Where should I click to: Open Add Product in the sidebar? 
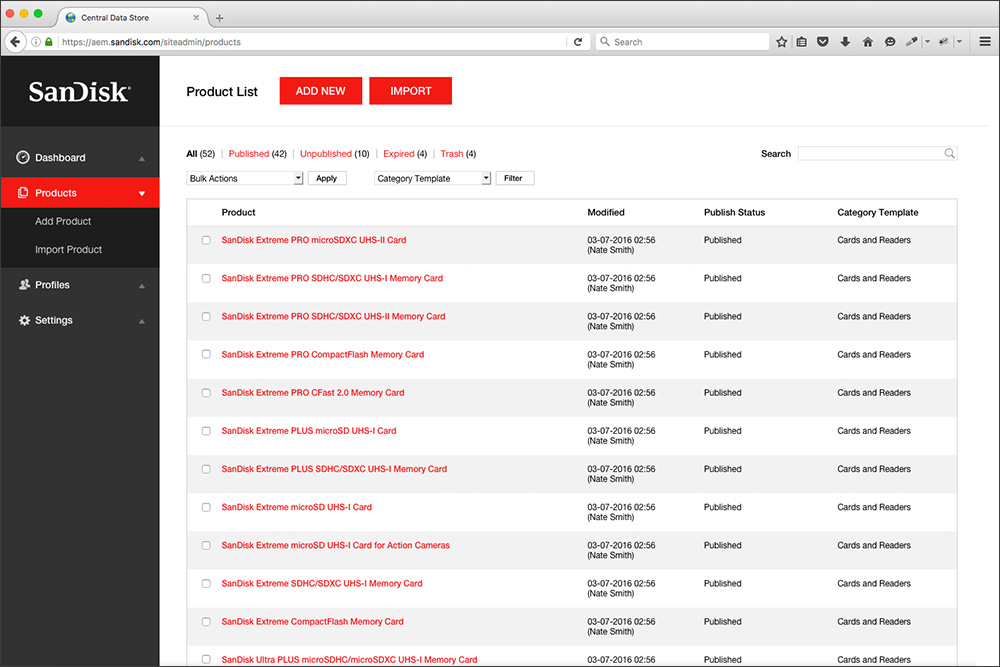pos(63,221)
